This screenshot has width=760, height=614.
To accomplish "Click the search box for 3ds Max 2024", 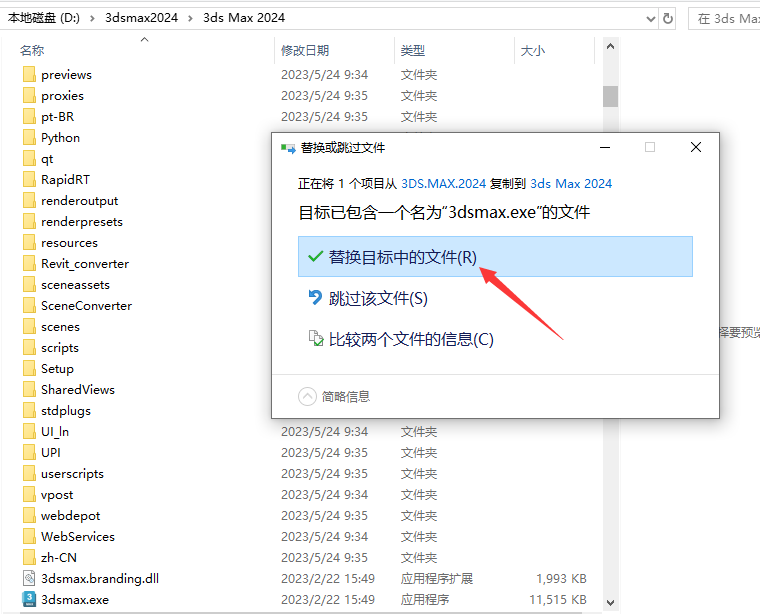I will coord(724,19).
